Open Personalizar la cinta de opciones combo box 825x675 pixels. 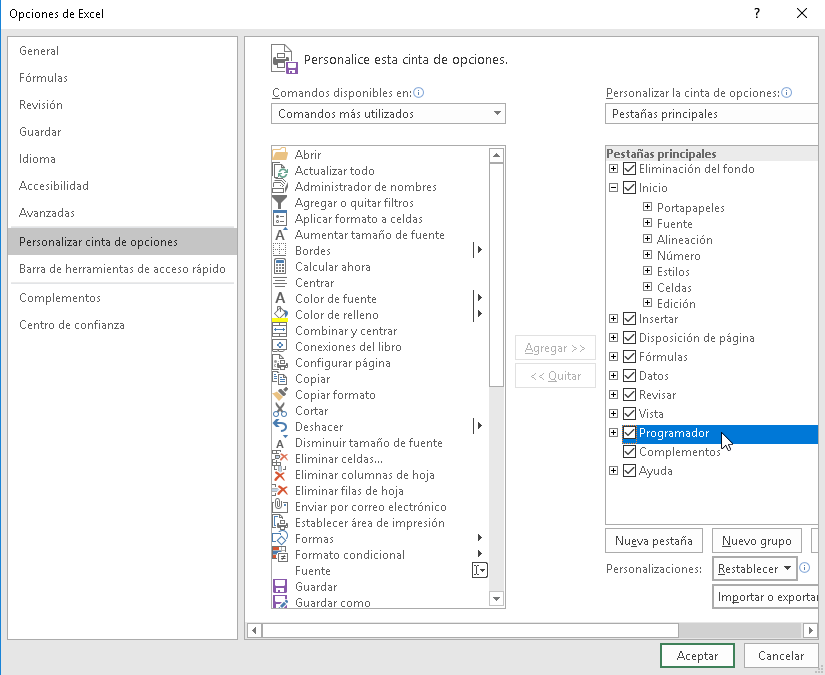tap(712, 114)
